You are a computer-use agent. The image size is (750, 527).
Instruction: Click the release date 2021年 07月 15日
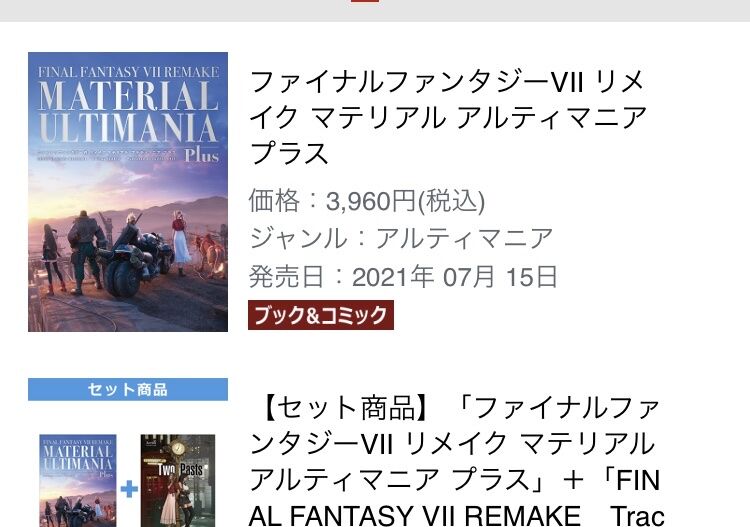click(455, 277)
